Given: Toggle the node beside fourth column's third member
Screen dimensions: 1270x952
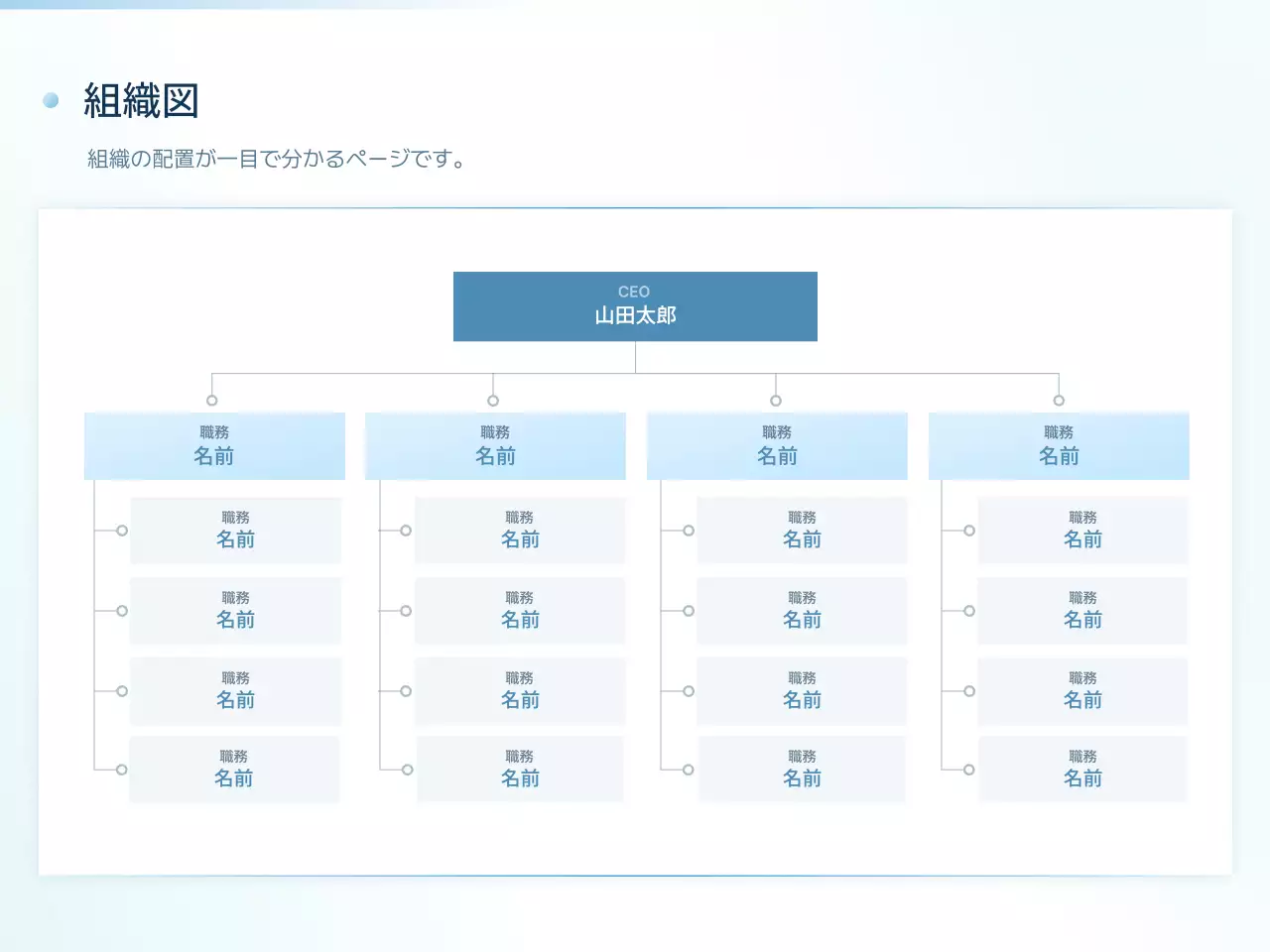Looking at the screenshot, I should coord(968,691).
